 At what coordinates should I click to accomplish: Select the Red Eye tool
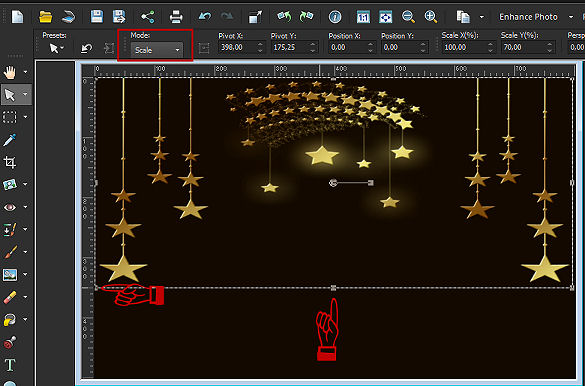pyautogui.click(x=10, y=207)
